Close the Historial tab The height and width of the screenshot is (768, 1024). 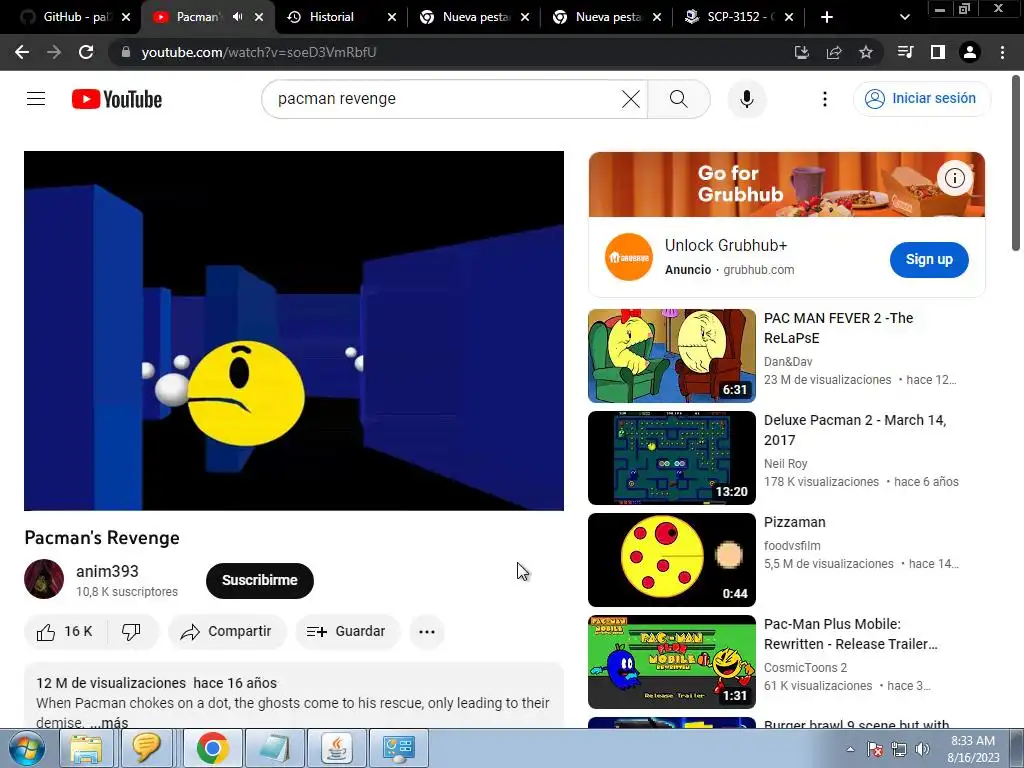392,17
